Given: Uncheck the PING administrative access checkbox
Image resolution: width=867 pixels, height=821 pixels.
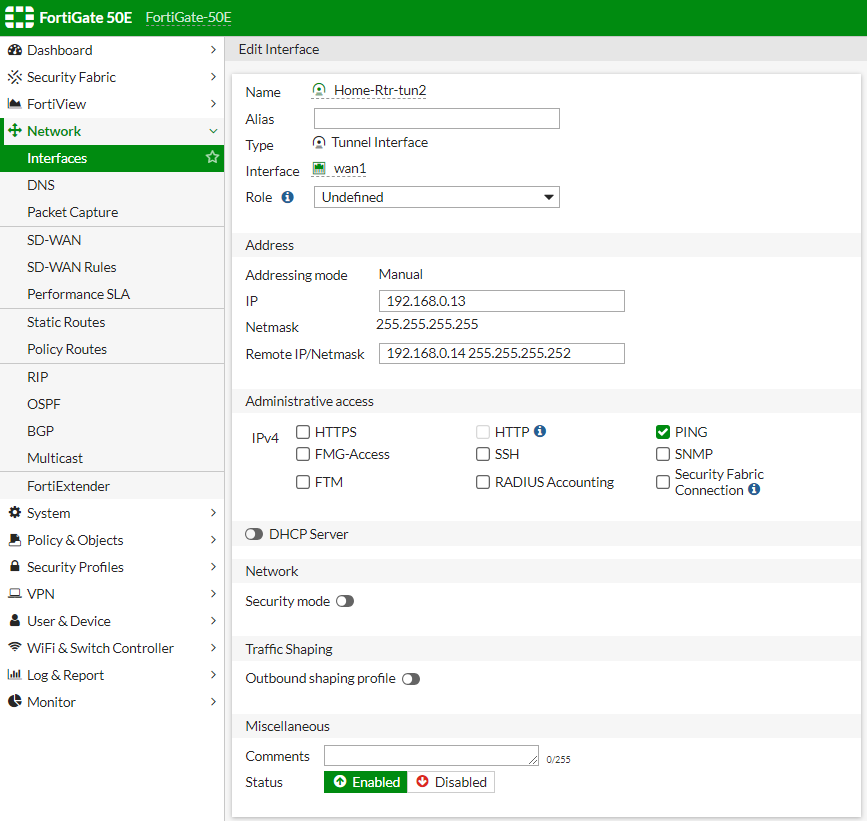Looking at the screenshot, I should click(x=662, y=432).
